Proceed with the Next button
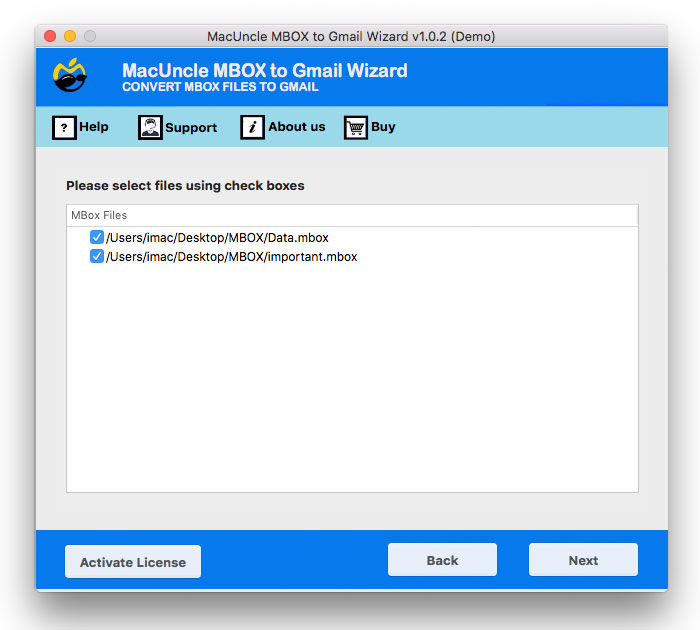 click(583, 560)
